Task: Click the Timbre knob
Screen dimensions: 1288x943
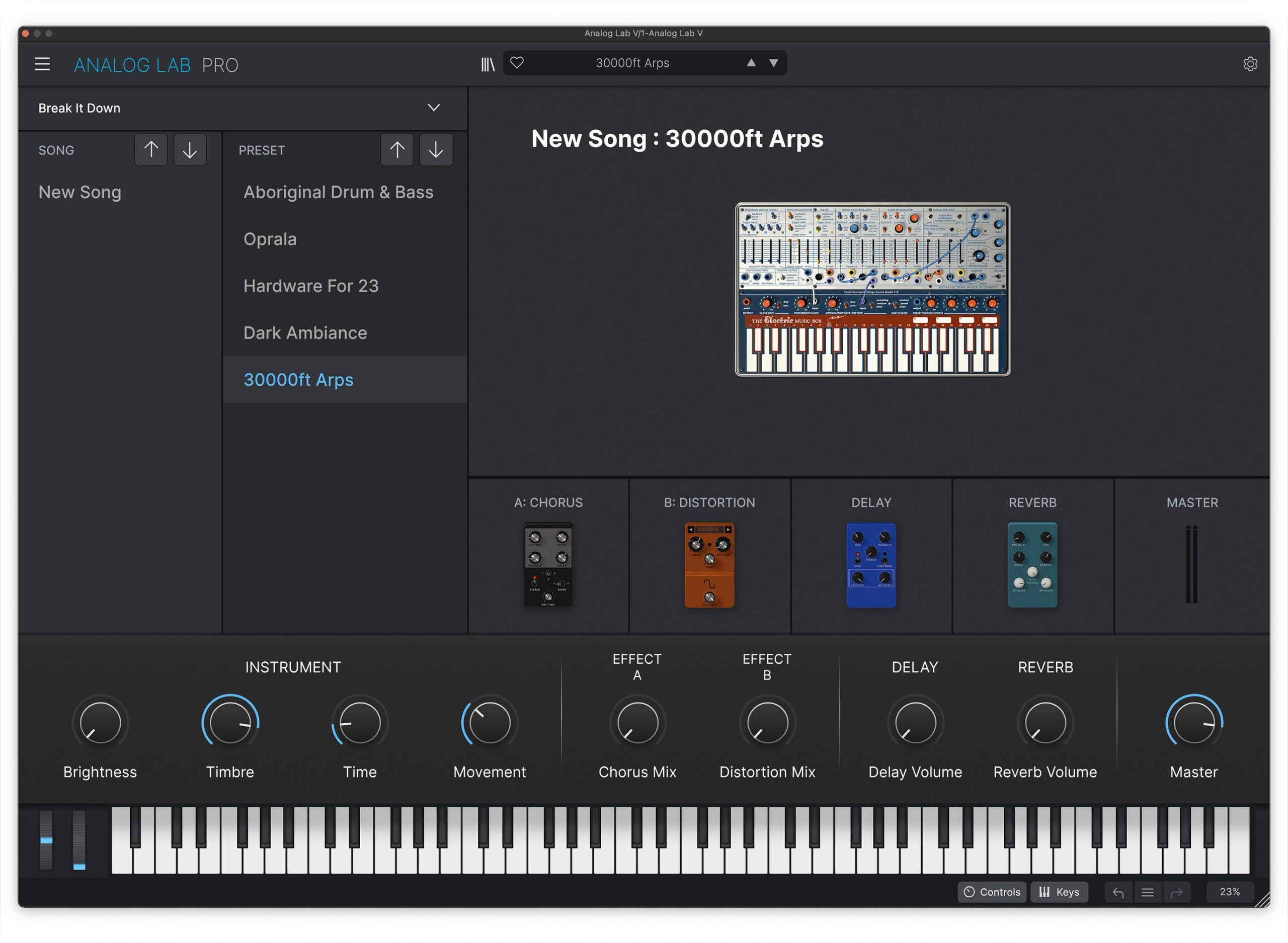Action: (230, 723)
